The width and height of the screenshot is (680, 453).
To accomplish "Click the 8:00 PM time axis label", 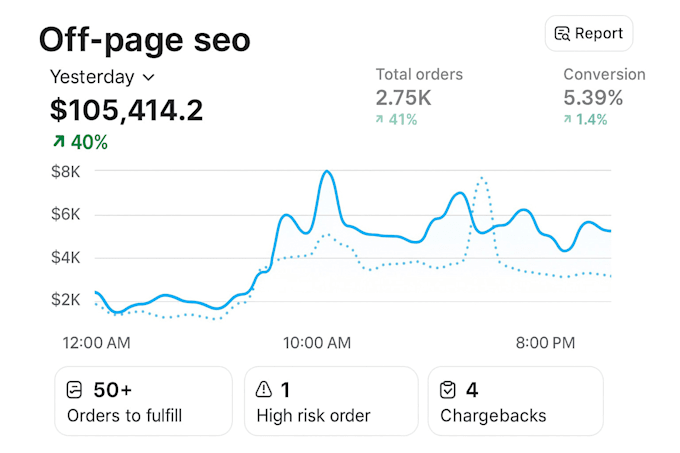I will [x=545, y=343].
